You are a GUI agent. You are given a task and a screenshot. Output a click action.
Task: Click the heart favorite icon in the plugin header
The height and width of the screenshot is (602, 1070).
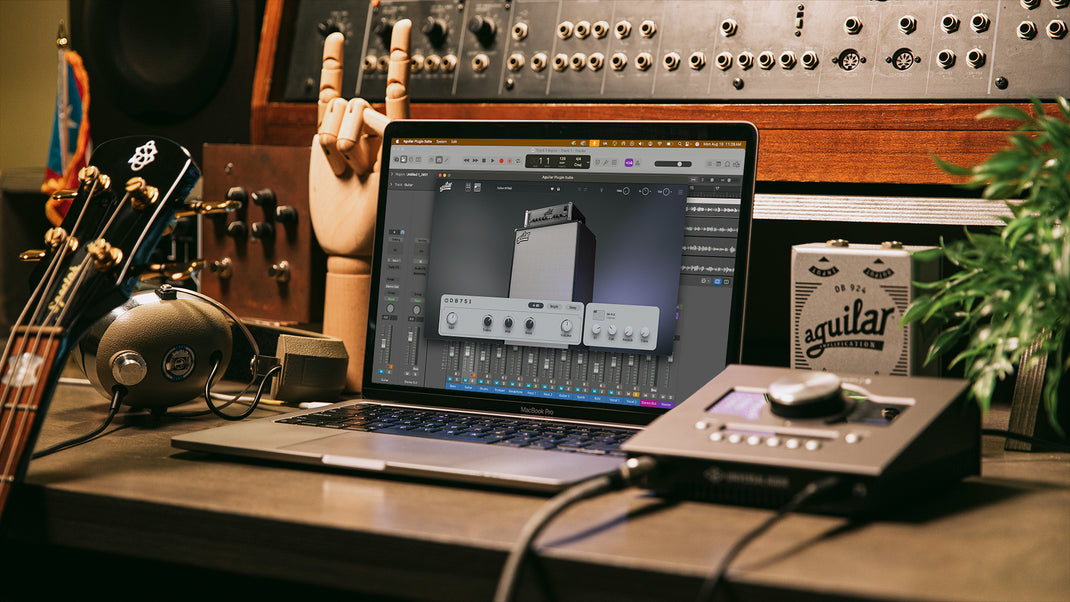click(551, 189)
